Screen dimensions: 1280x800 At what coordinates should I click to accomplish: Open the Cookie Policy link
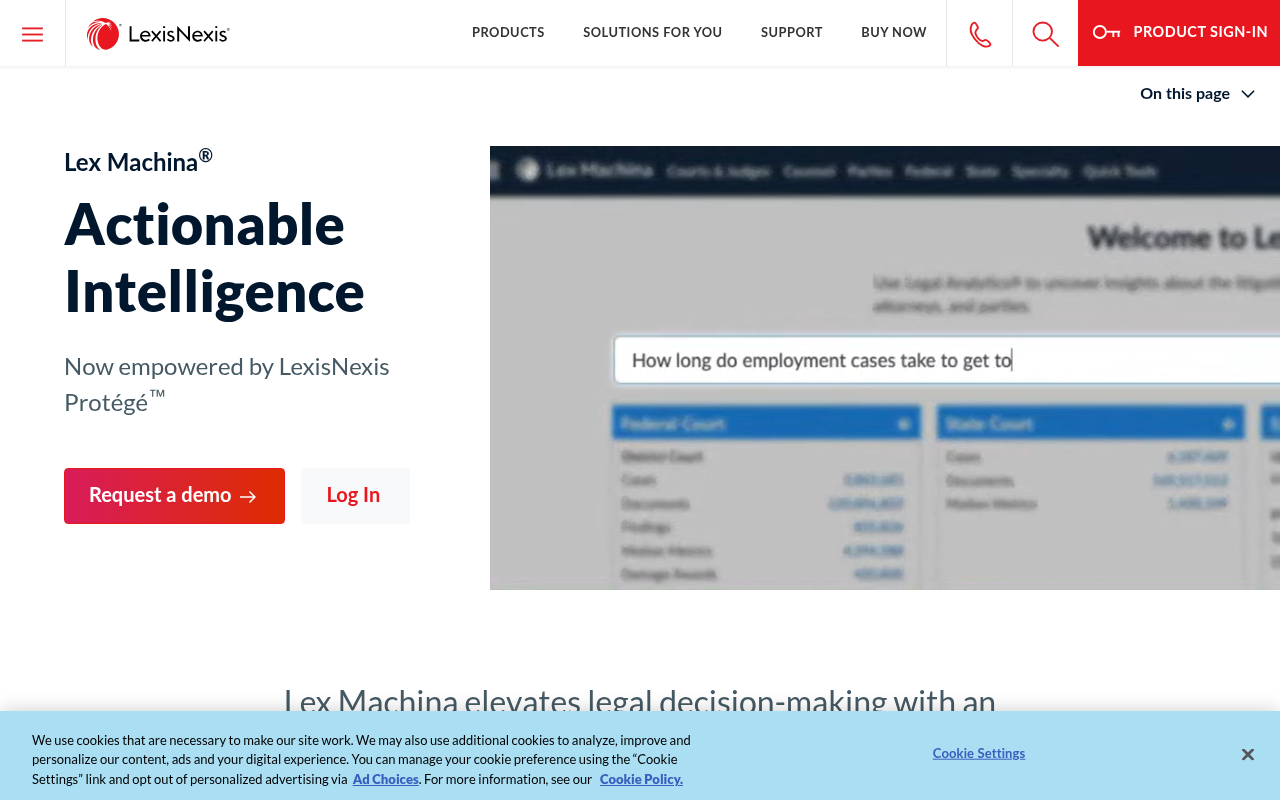pyautogui.click(x=640, y=778)
